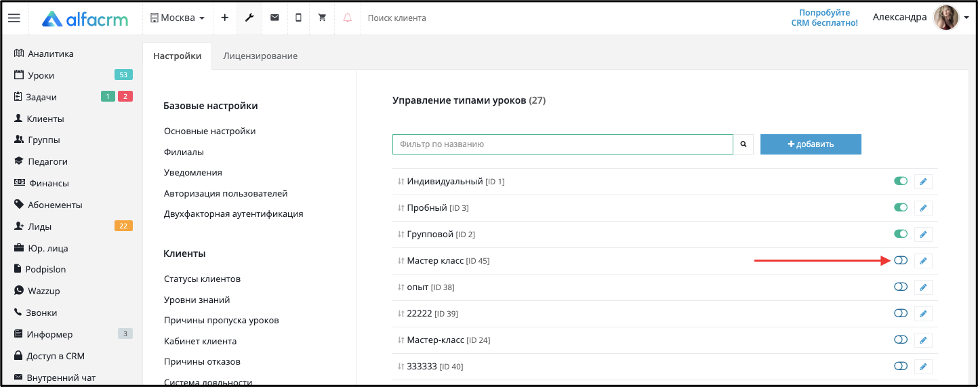Open the envelope mail icon
Image resolution: width=979 pixels, height=387 pixels.
click(x=274, y=18)
